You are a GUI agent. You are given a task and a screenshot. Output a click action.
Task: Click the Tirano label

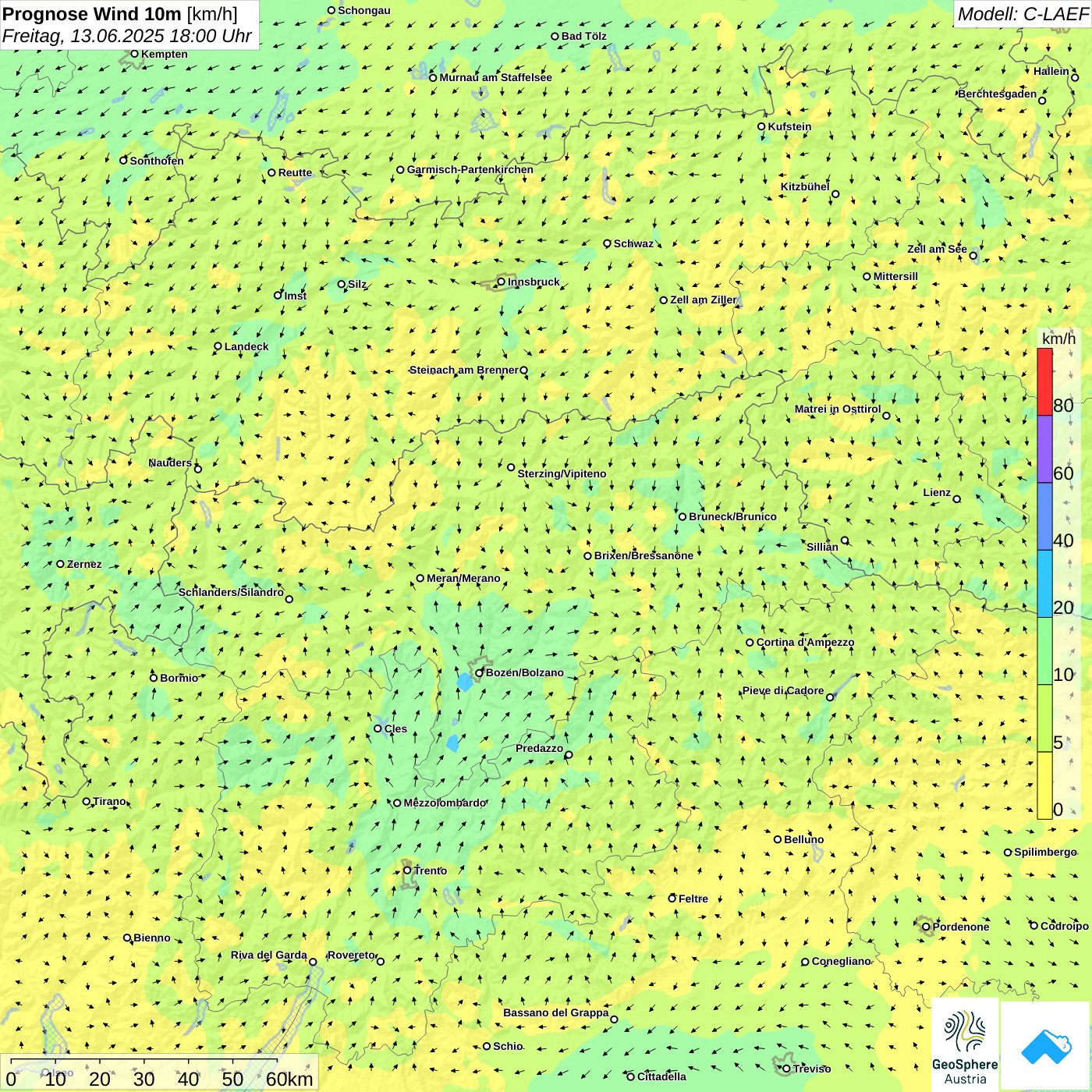click(109, 801)
